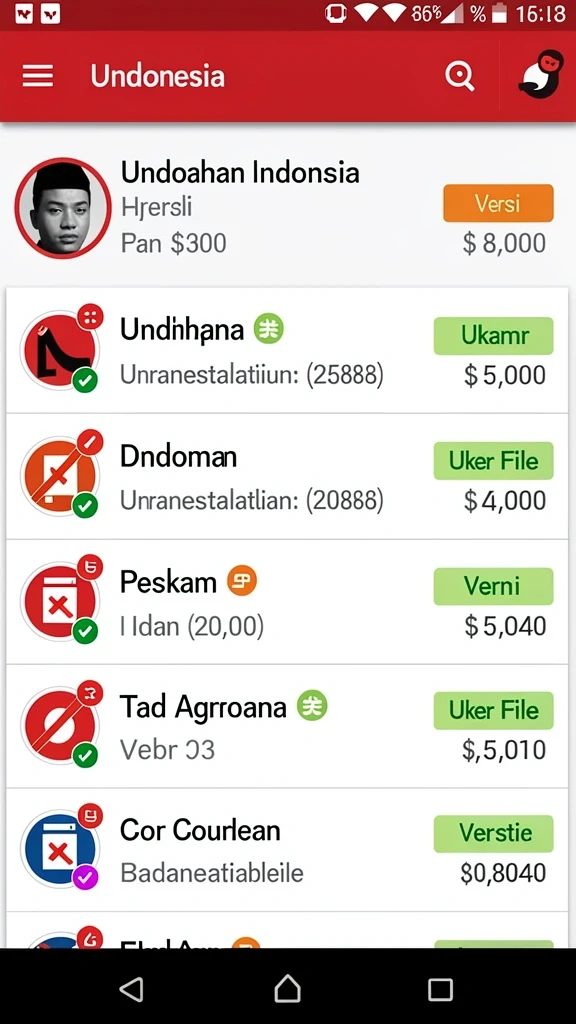This screenshot has height=1024, width=576.
Task: Tap the green badge beside Undihhana
Action: pos(268,328)
